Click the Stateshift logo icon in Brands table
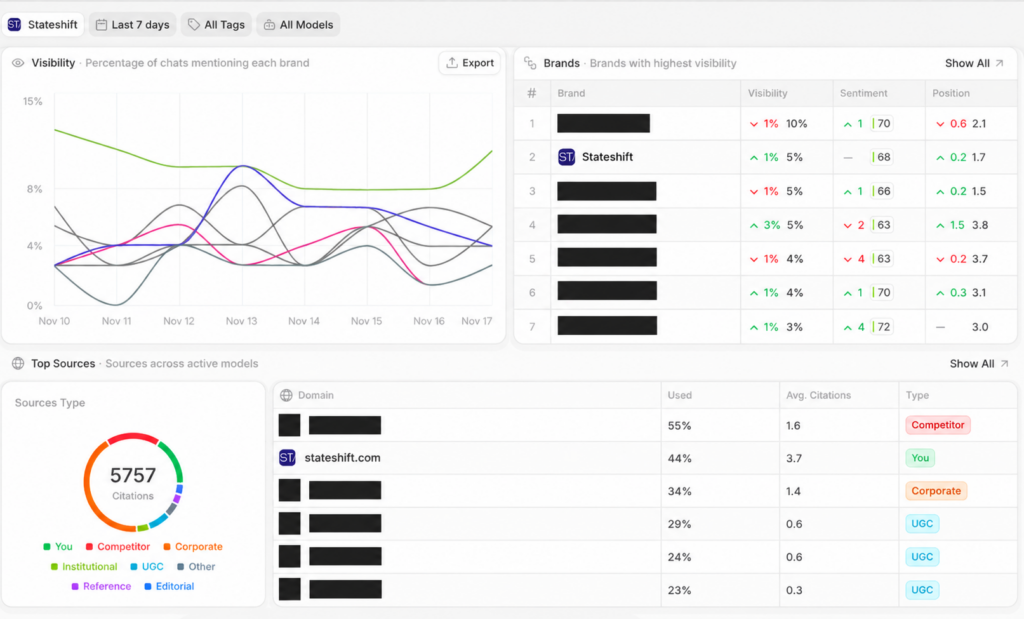The image size is (1024, 619). (x=566, y=157)
